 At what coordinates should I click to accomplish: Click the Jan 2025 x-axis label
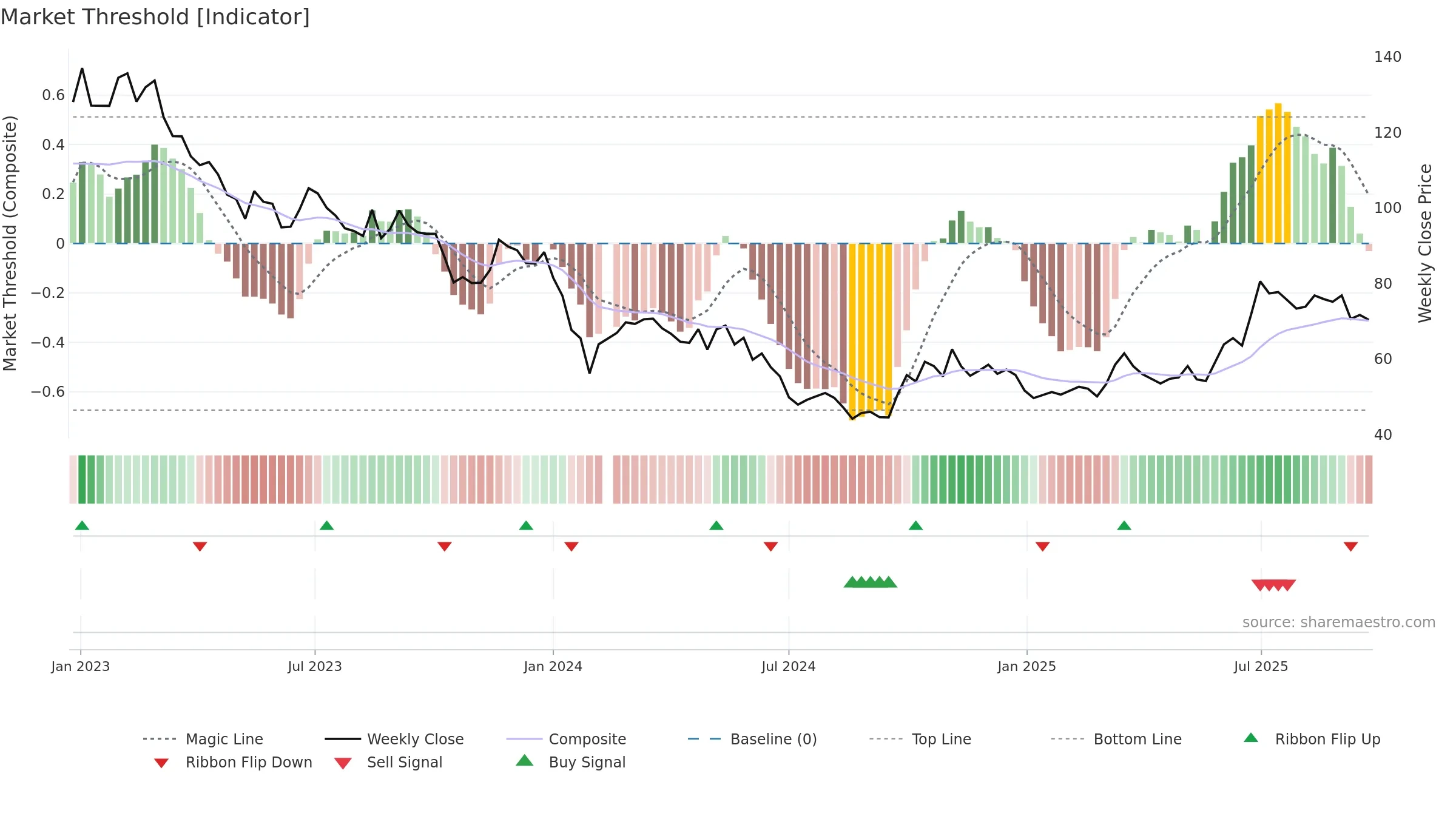(x=1026, y=666)
